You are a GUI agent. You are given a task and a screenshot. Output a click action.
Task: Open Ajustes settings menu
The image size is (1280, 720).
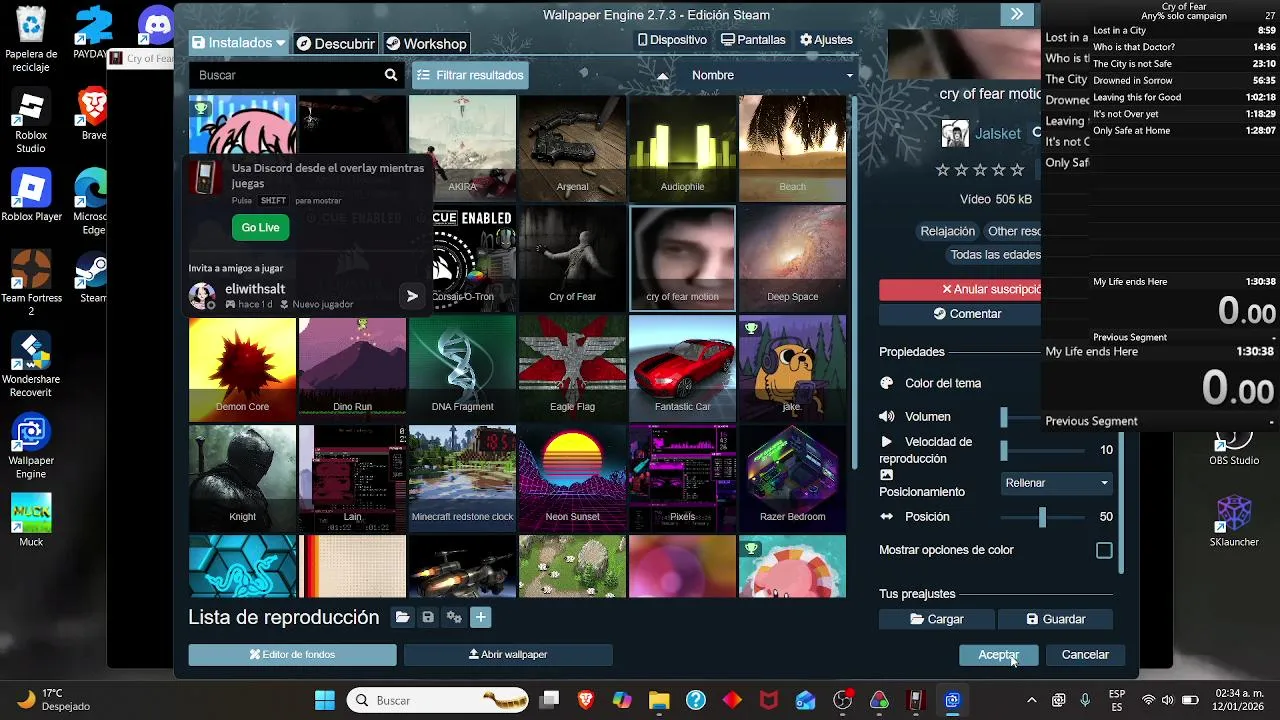[826, 40]
